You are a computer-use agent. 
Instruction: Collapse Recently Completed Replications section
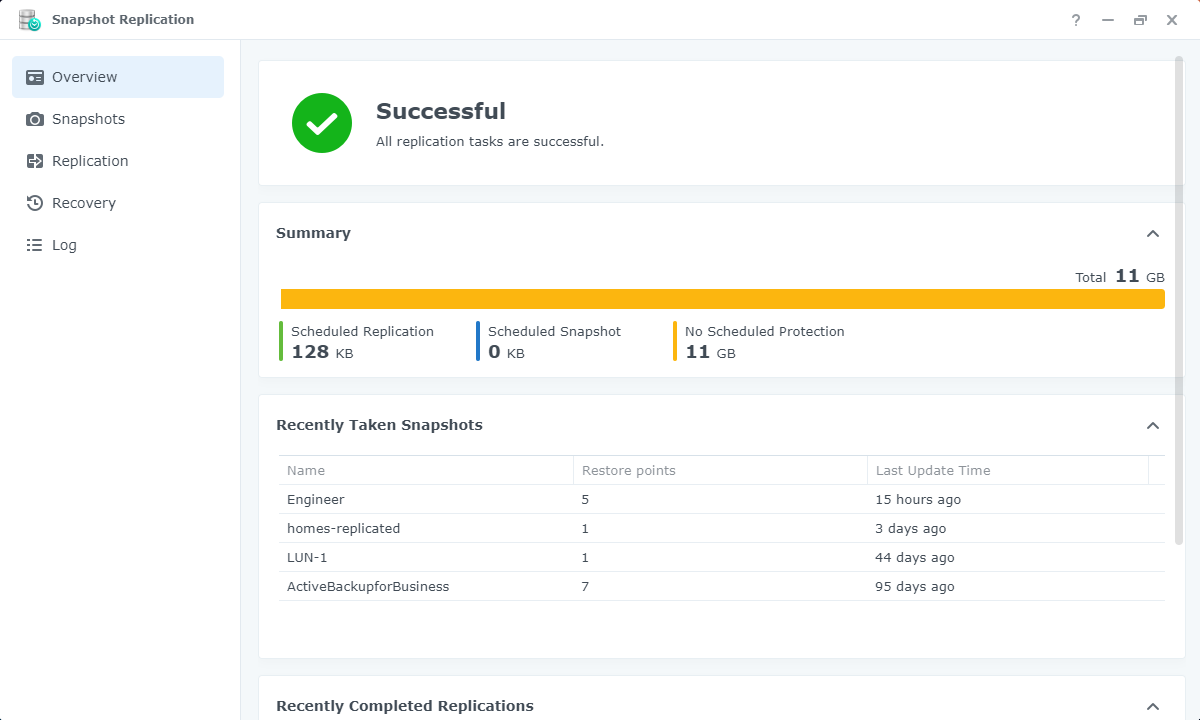coord(1153,706)
